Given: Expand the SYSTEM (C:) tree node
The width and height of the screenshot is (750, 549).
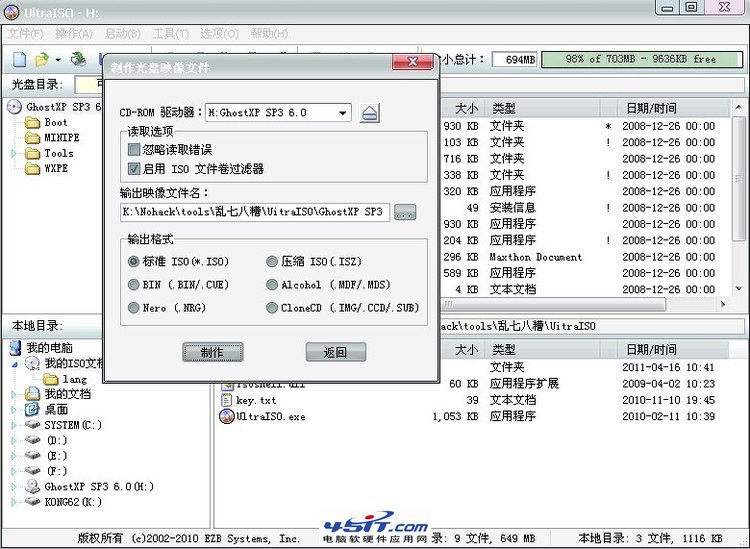Looking at the screenshot, I should 14,425.
